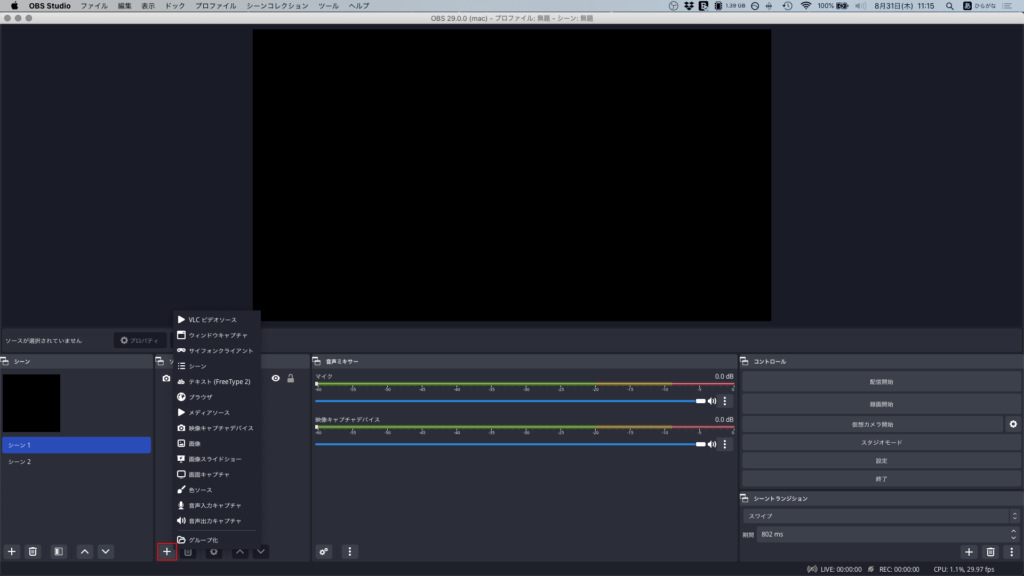Toggle source visibility eye icon

pyautogui.click(x=275, y=378)
